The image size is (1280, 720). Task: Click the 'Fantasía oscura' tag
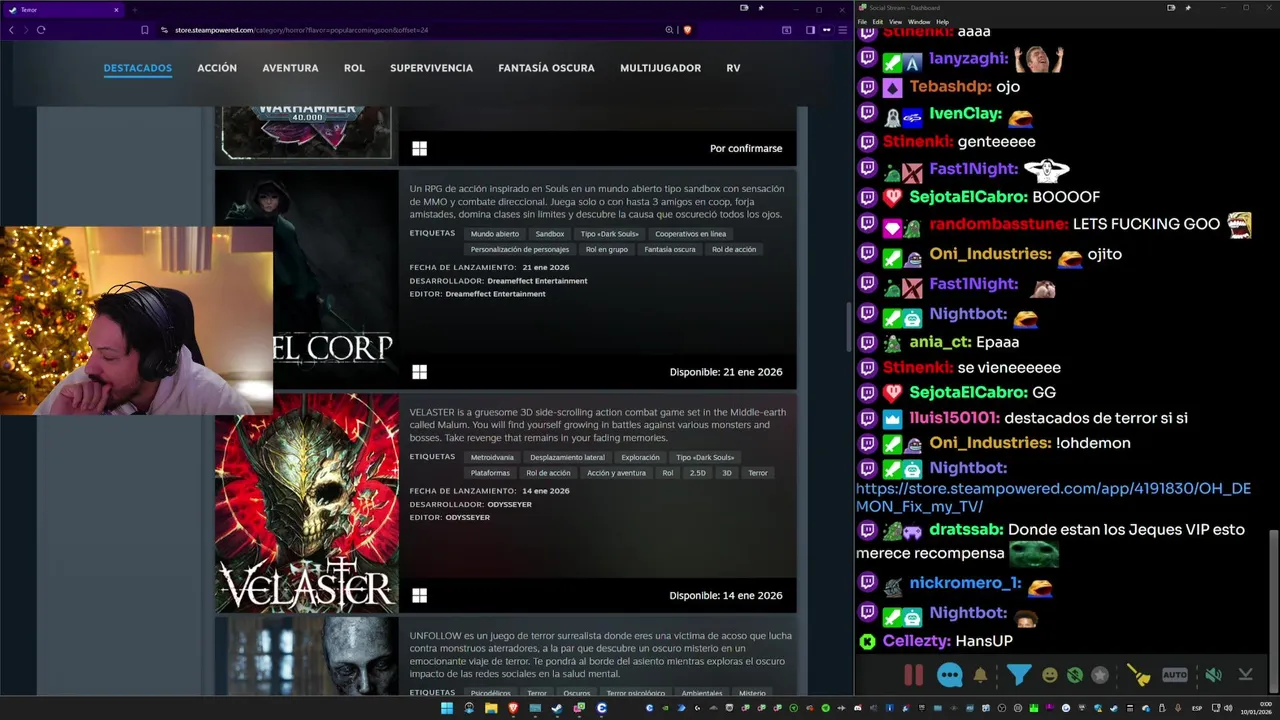670,249
